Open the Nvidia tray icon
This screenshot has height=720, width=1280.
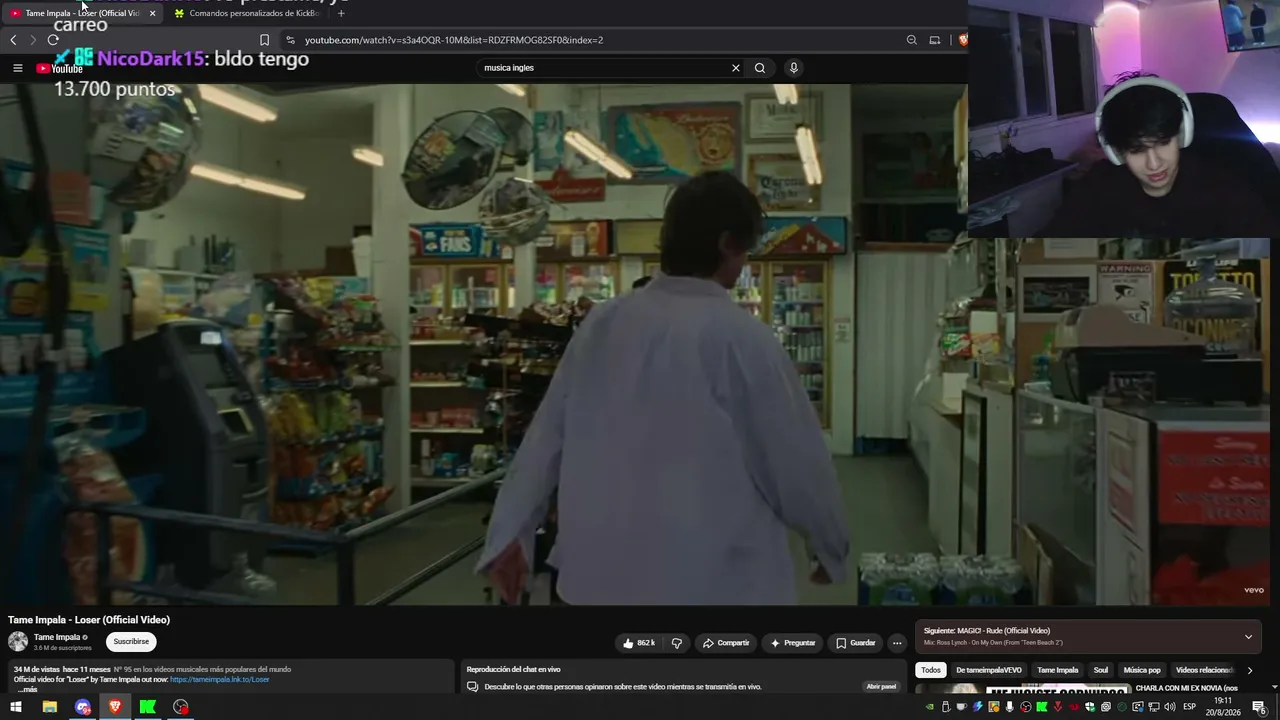[929, 707]
